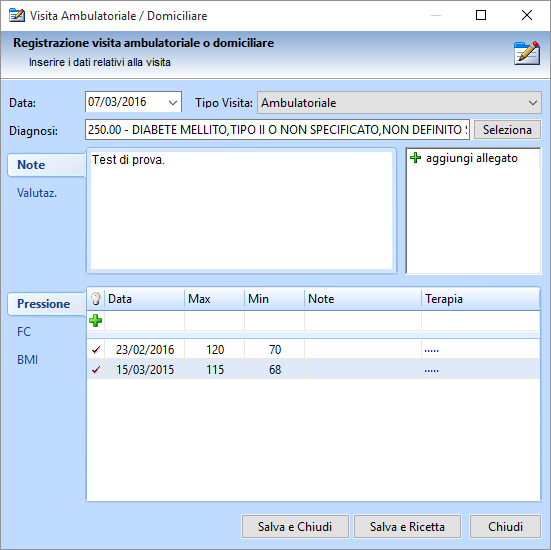Select the BMI tab

pyautogui.click(x=27, y=360)
